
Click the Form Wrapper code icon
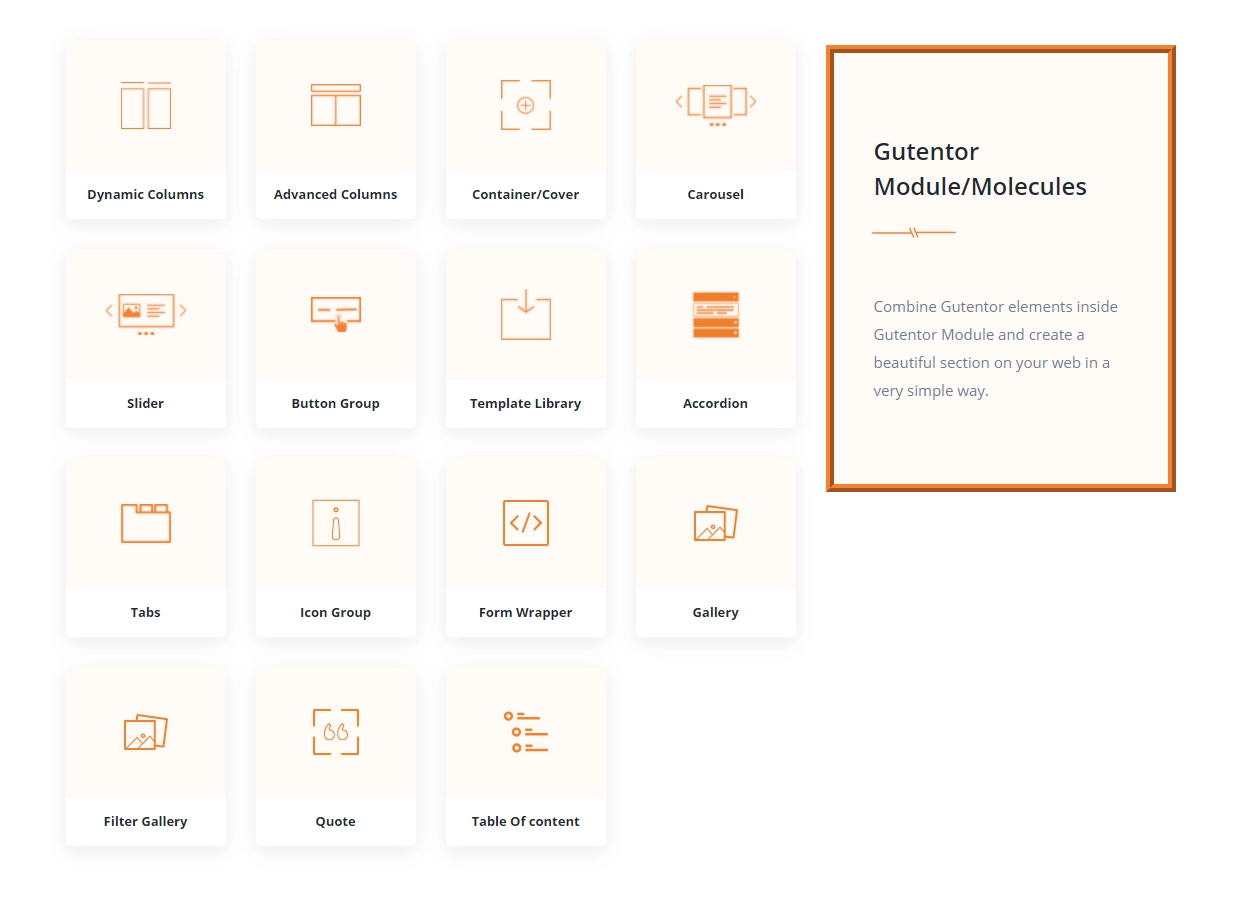pyautogui.click(x=526, y=523)
